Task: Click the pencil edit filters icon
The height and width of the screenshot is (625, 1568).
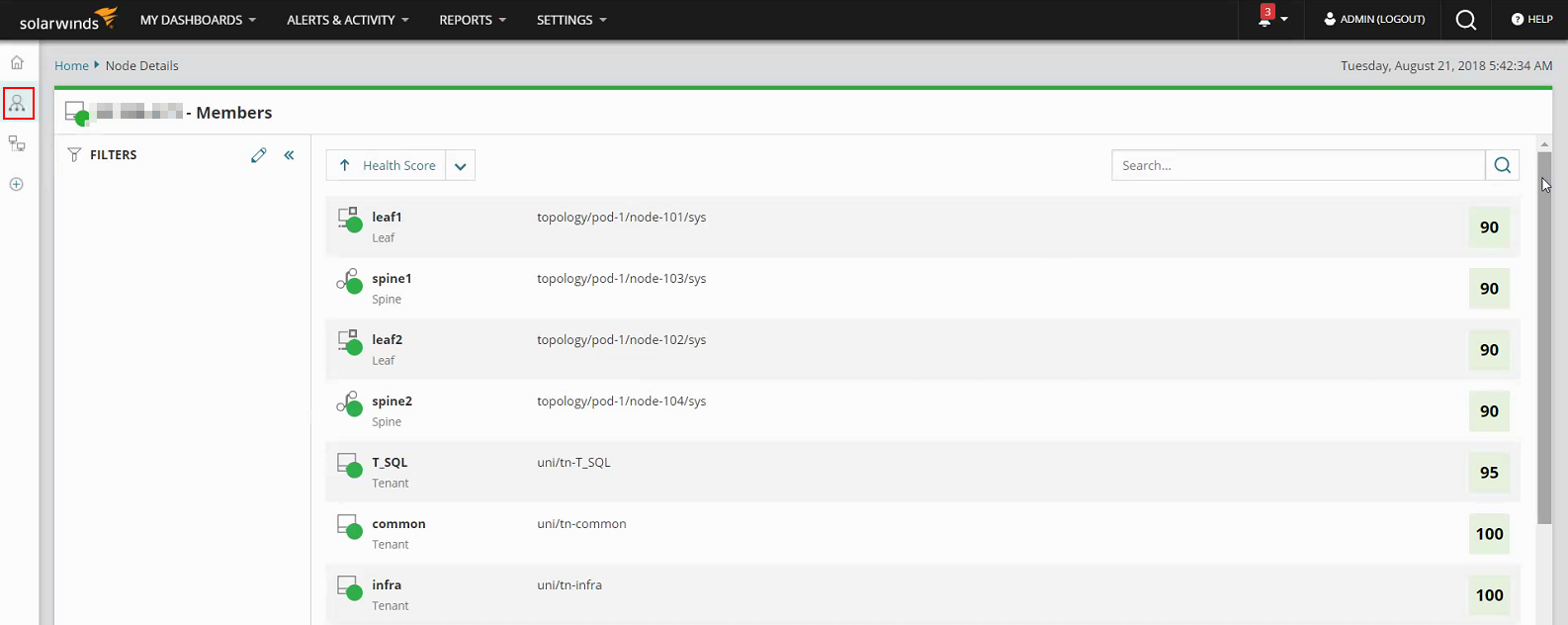Action: pyautogui.click(x=259, y=155)
